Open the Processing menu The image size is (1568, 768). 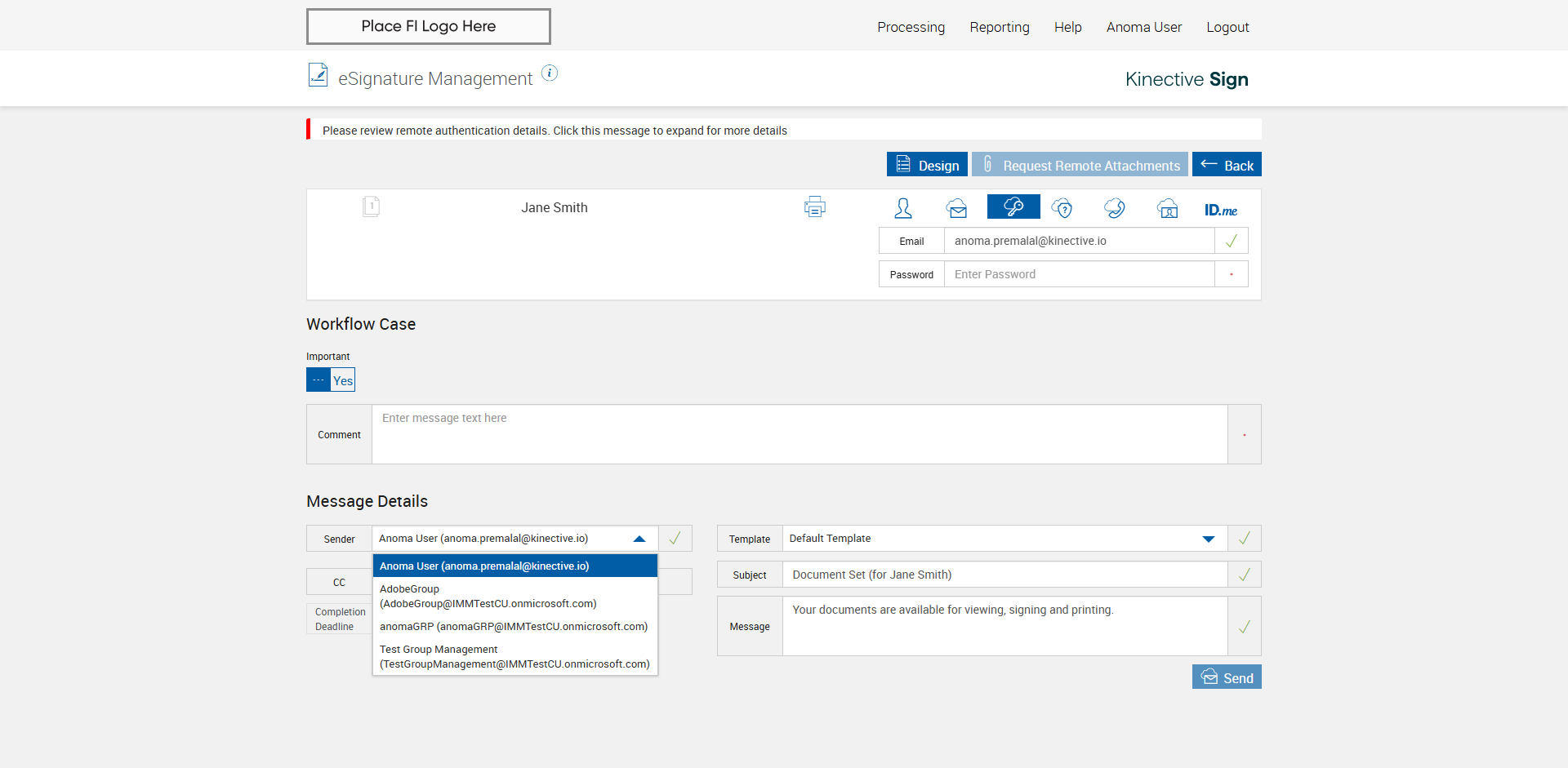(911, 27)
